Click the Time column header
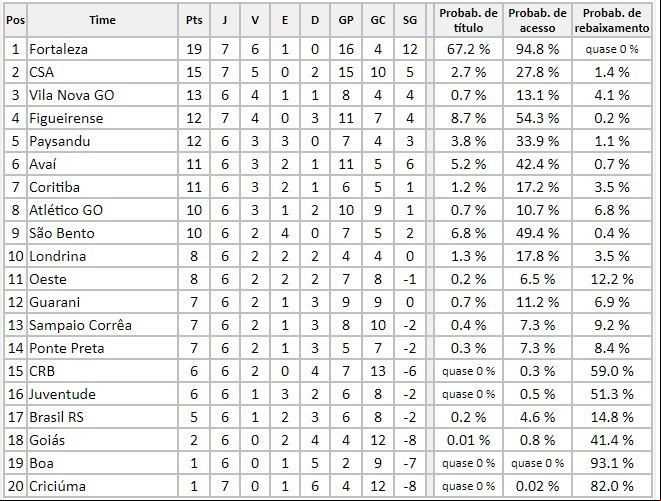Screen dimensions: 661x501 102,20
